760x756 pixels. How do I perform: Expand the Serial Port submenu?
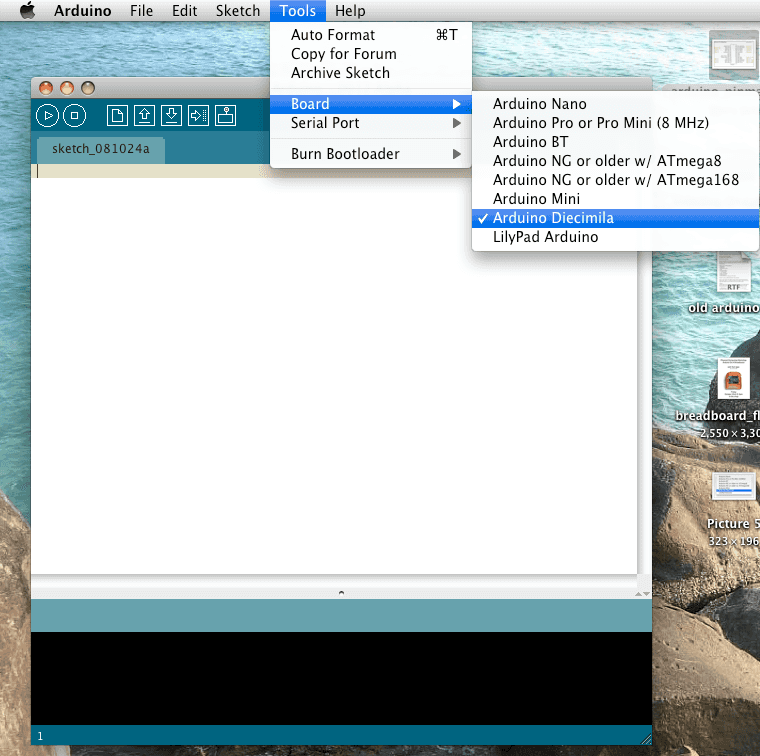coord(325,123)
